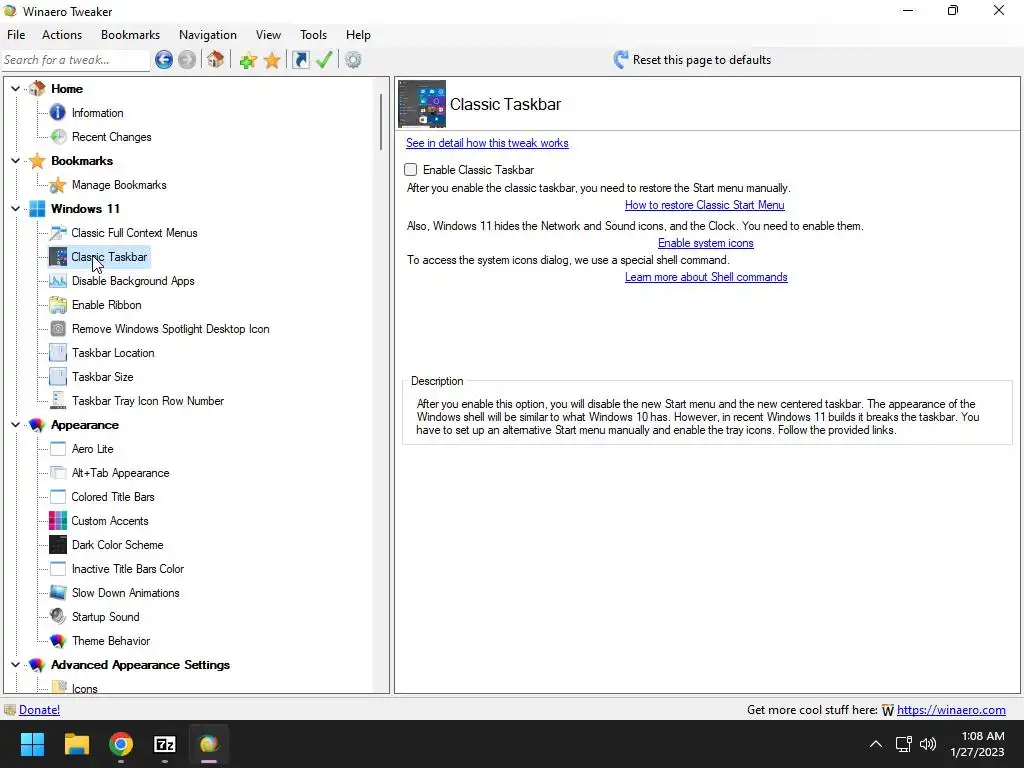Collapse the Appearance tree node
1024x768 pixels.
tap(16, 425)
